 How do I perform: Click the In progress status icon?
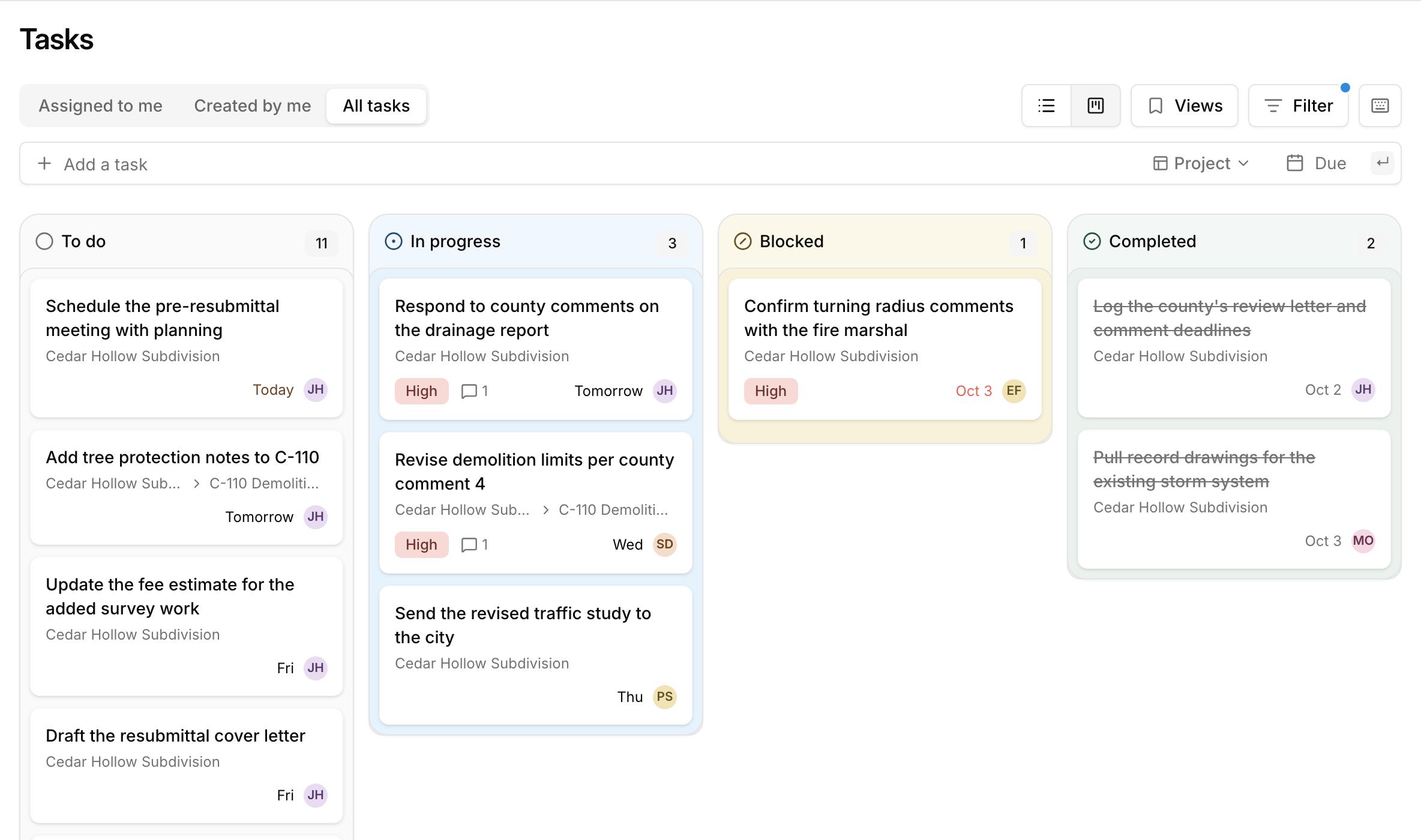point(393,241)
